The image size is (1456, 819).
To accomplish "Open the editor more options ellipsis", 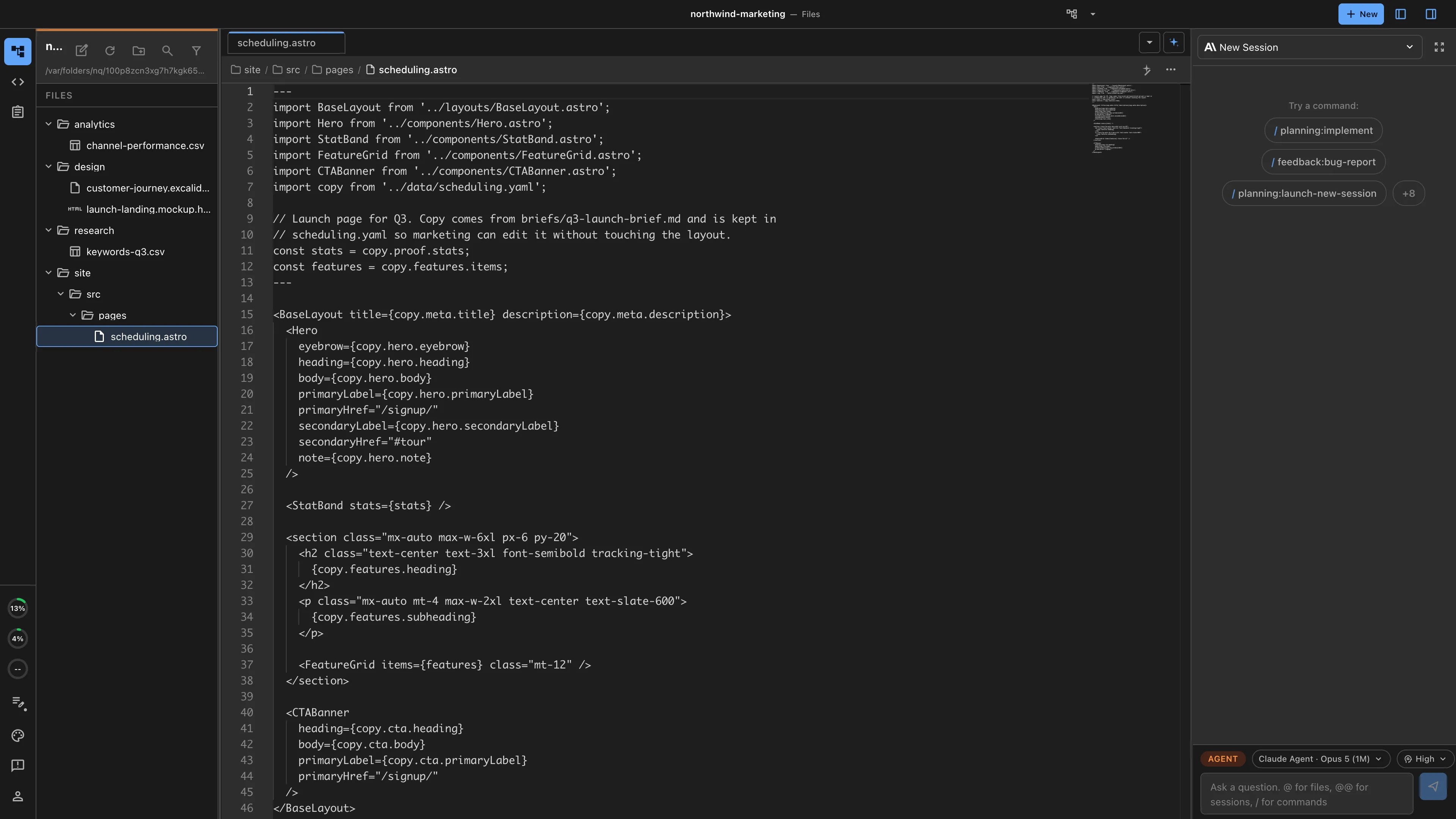I will [1170, 69].
